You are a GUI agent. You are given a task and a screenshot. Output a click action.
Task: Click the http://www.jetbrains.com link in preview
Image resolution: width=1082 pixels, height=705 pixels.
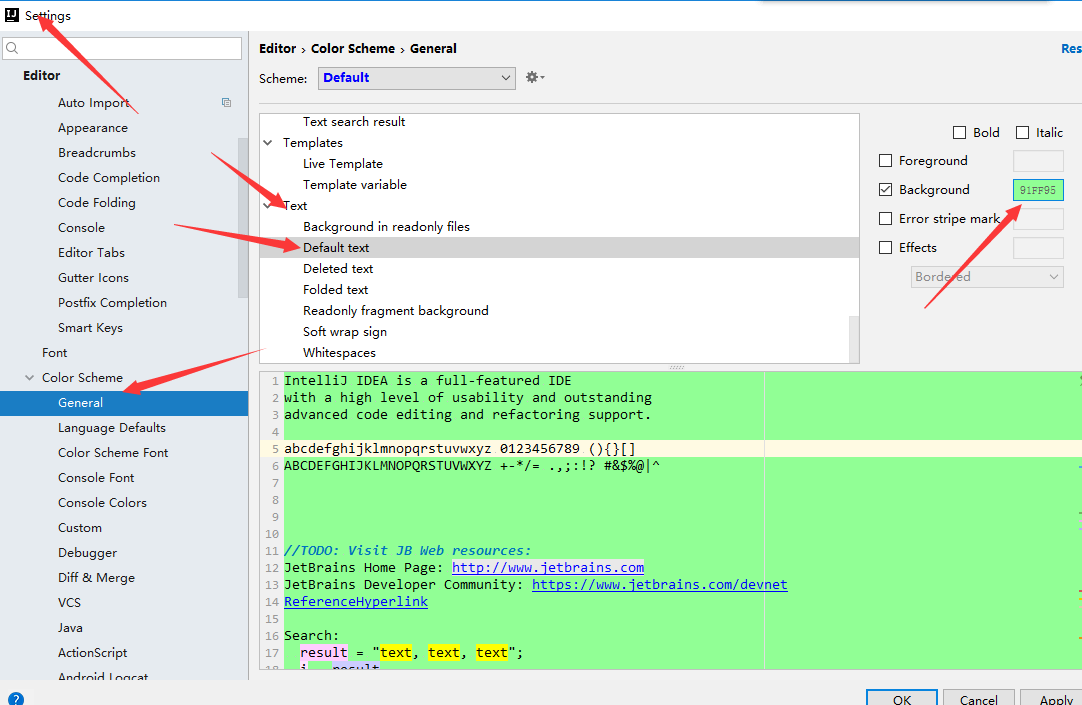pos(548,568)
